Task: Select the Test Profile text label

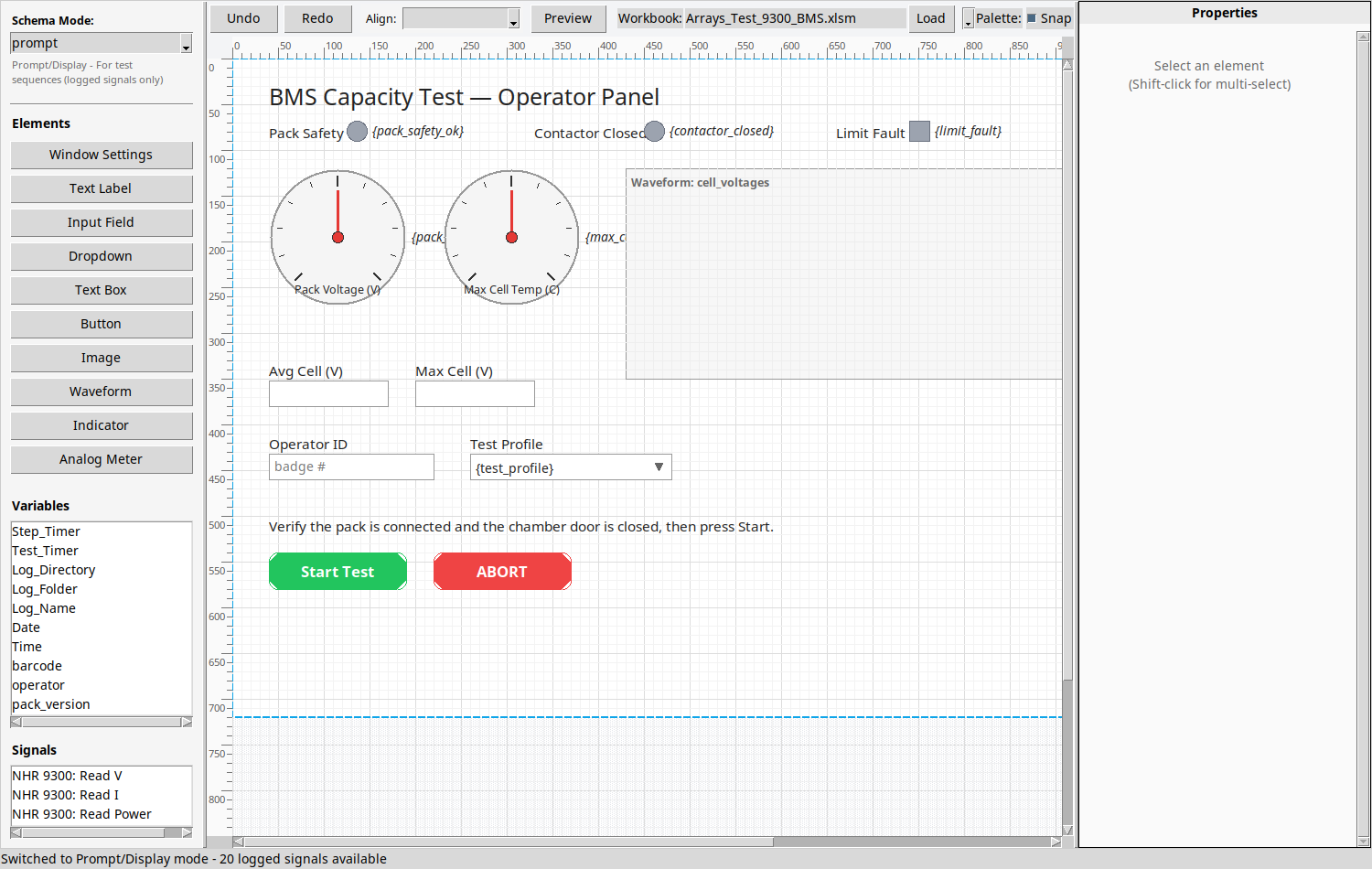Action: tap(507, 445)
